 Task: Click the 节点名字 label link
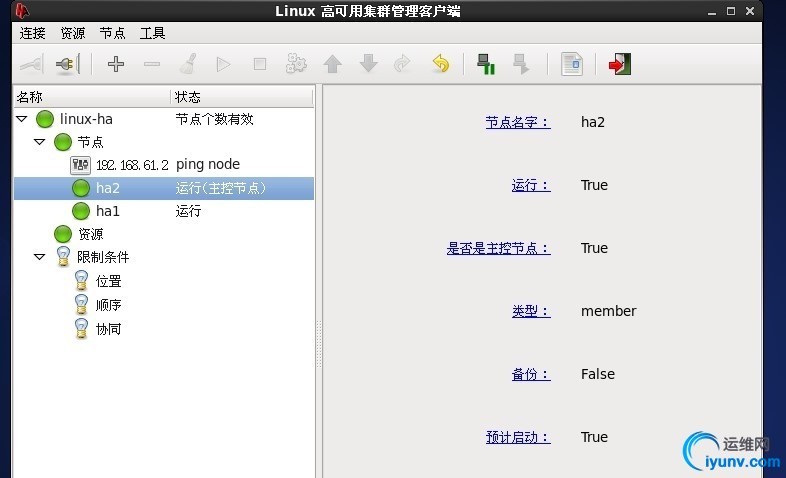518,122
